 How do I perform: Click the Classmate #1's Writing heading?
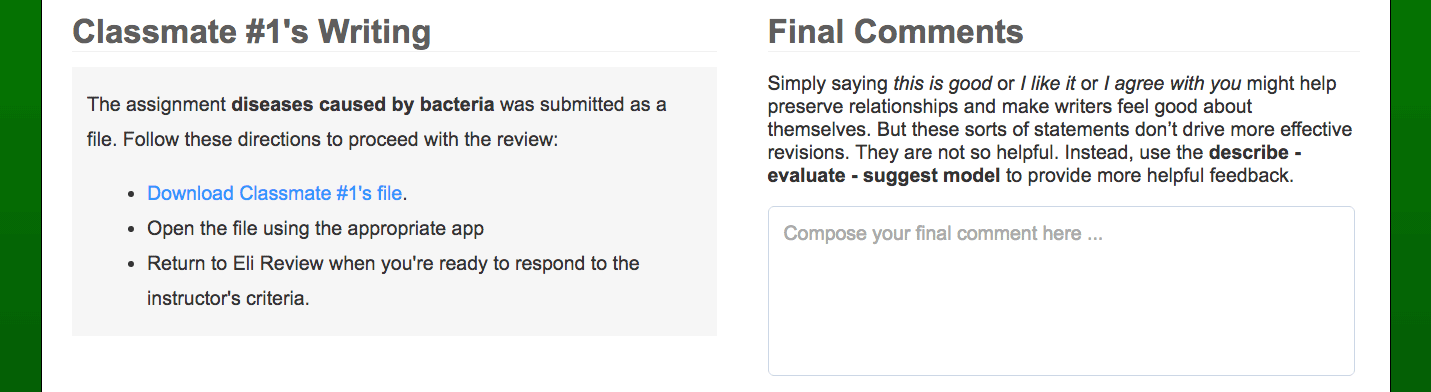(x=251, y=32)
